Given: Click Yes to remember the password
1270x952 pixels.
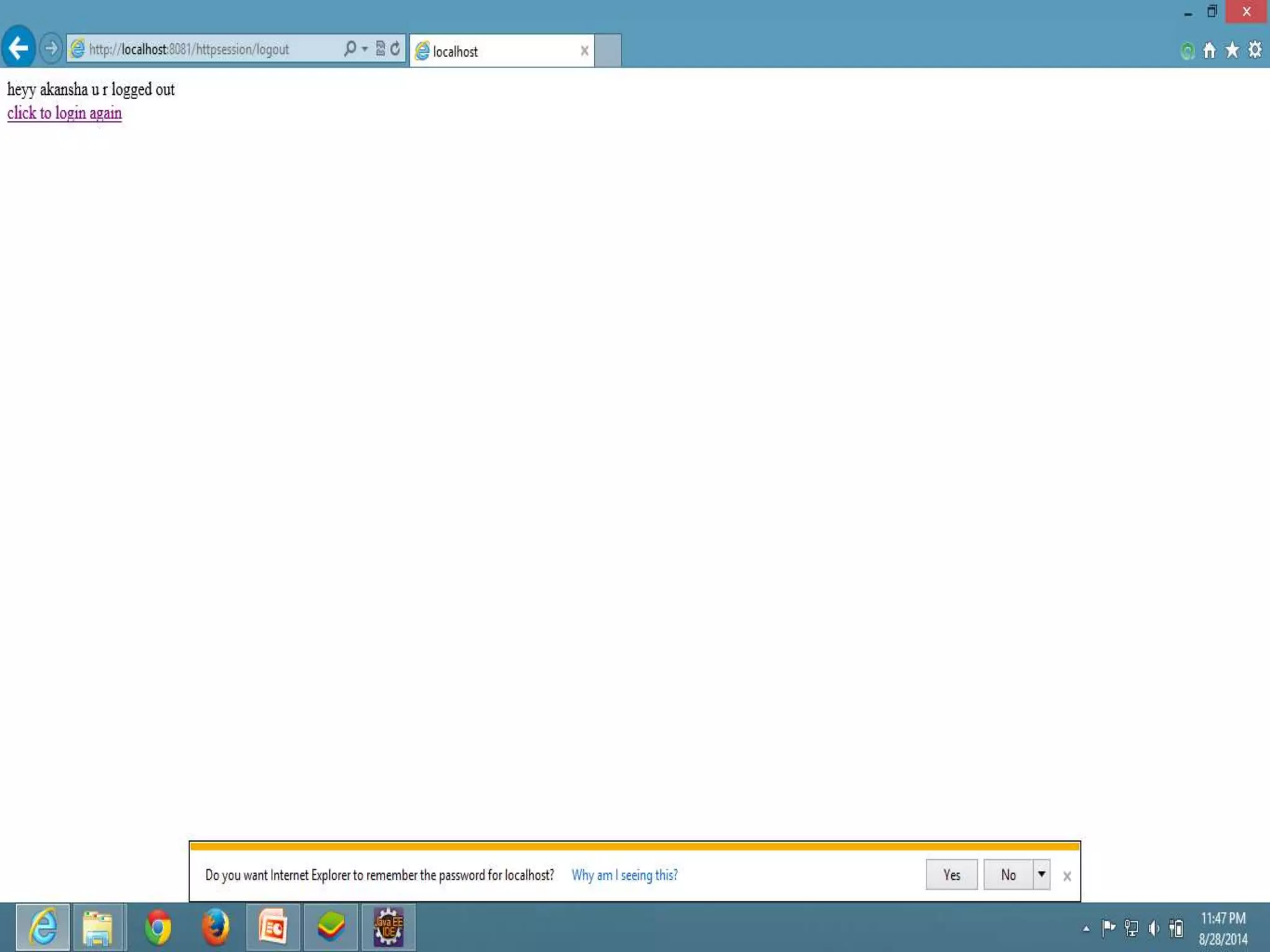Looking at the screenshot, I should [951, 875].
